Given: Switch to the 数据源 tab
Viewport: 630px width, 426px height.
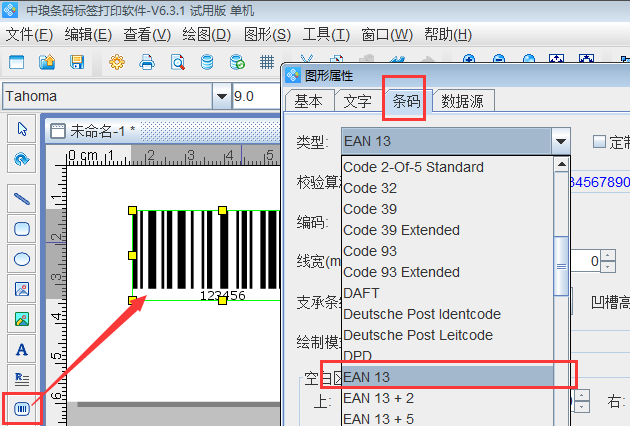Looking at the screenshot, I should [x=463, y=101].
